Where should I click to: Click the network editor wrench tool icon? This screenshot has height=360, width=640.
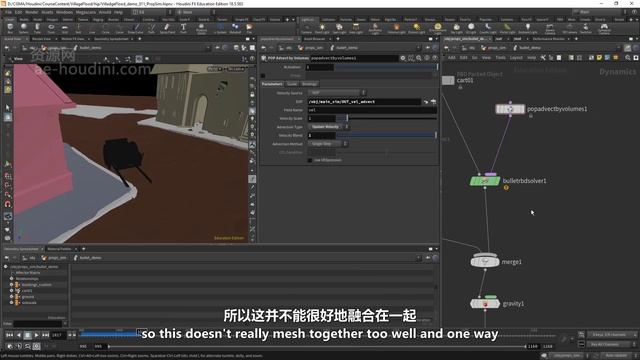pos(543,58)
